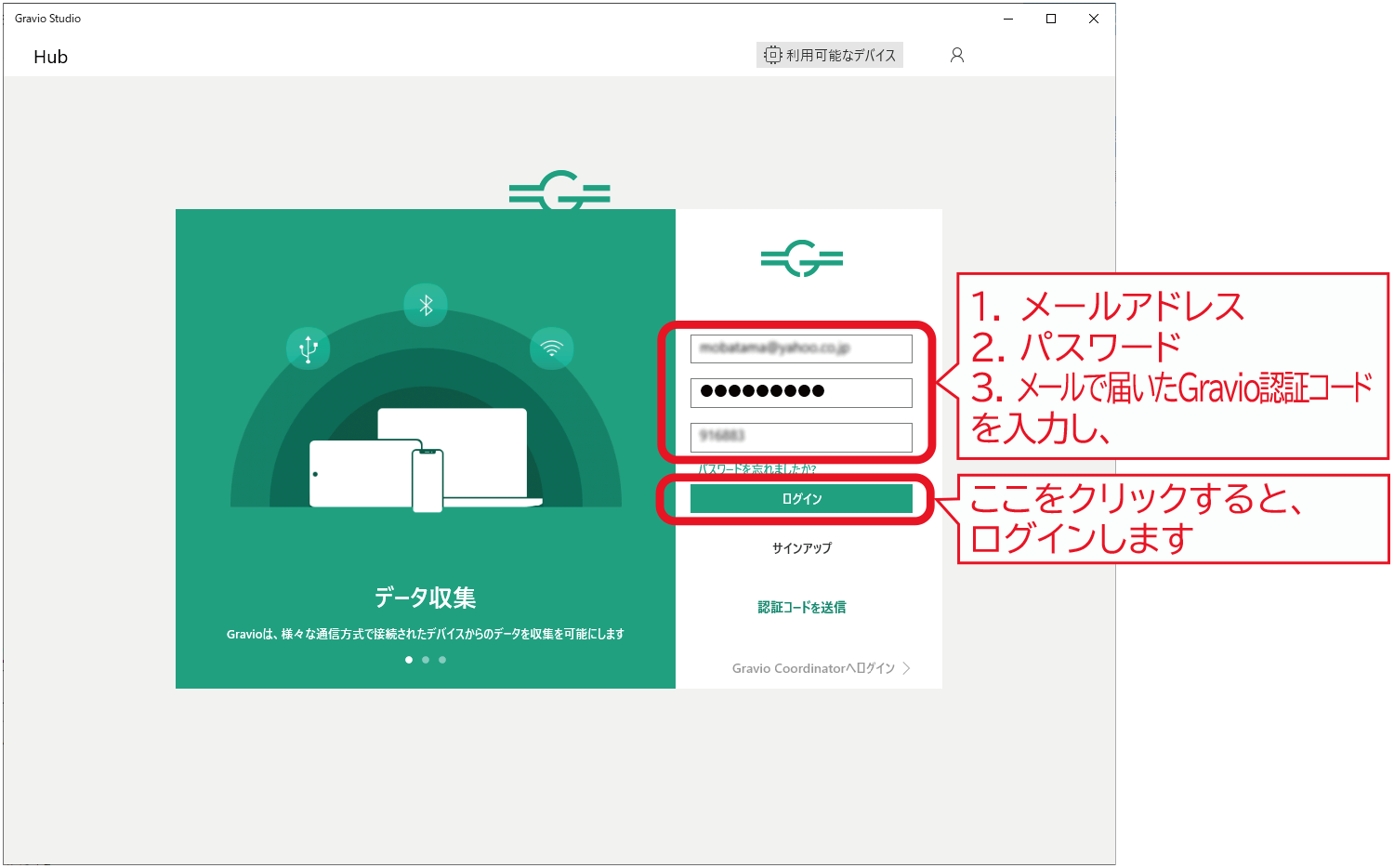Open Gravio Coordinatorへログイン link
This screenshot has height=868, width=1394.
click(813, 668)
